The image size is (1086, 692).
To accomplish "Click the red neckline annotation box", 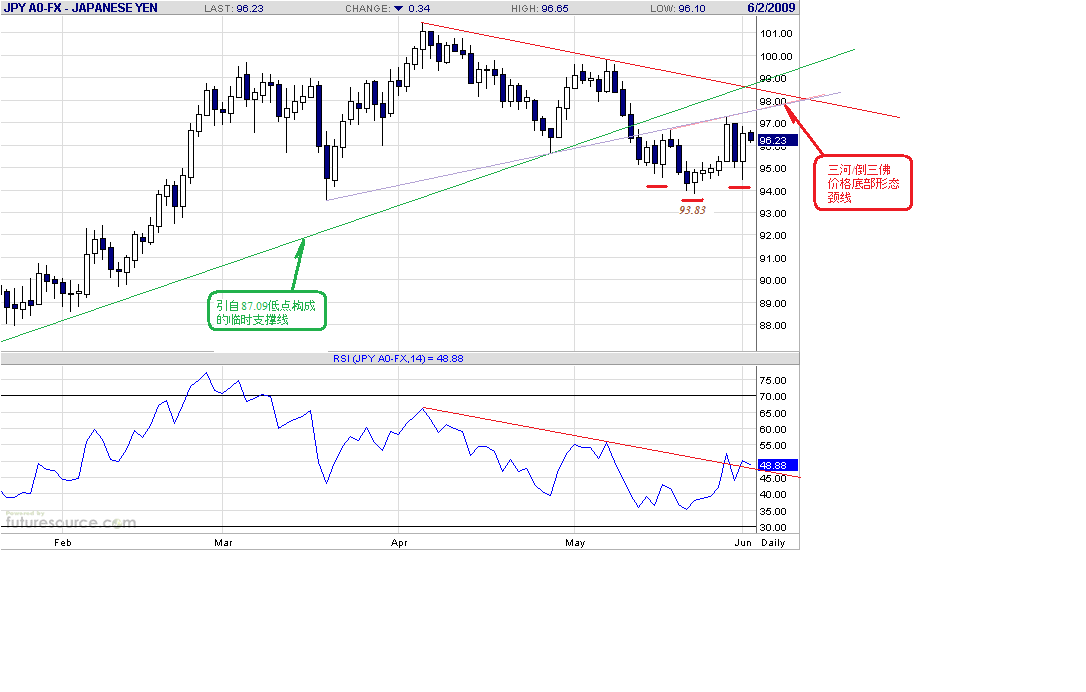I will [862, 183].
